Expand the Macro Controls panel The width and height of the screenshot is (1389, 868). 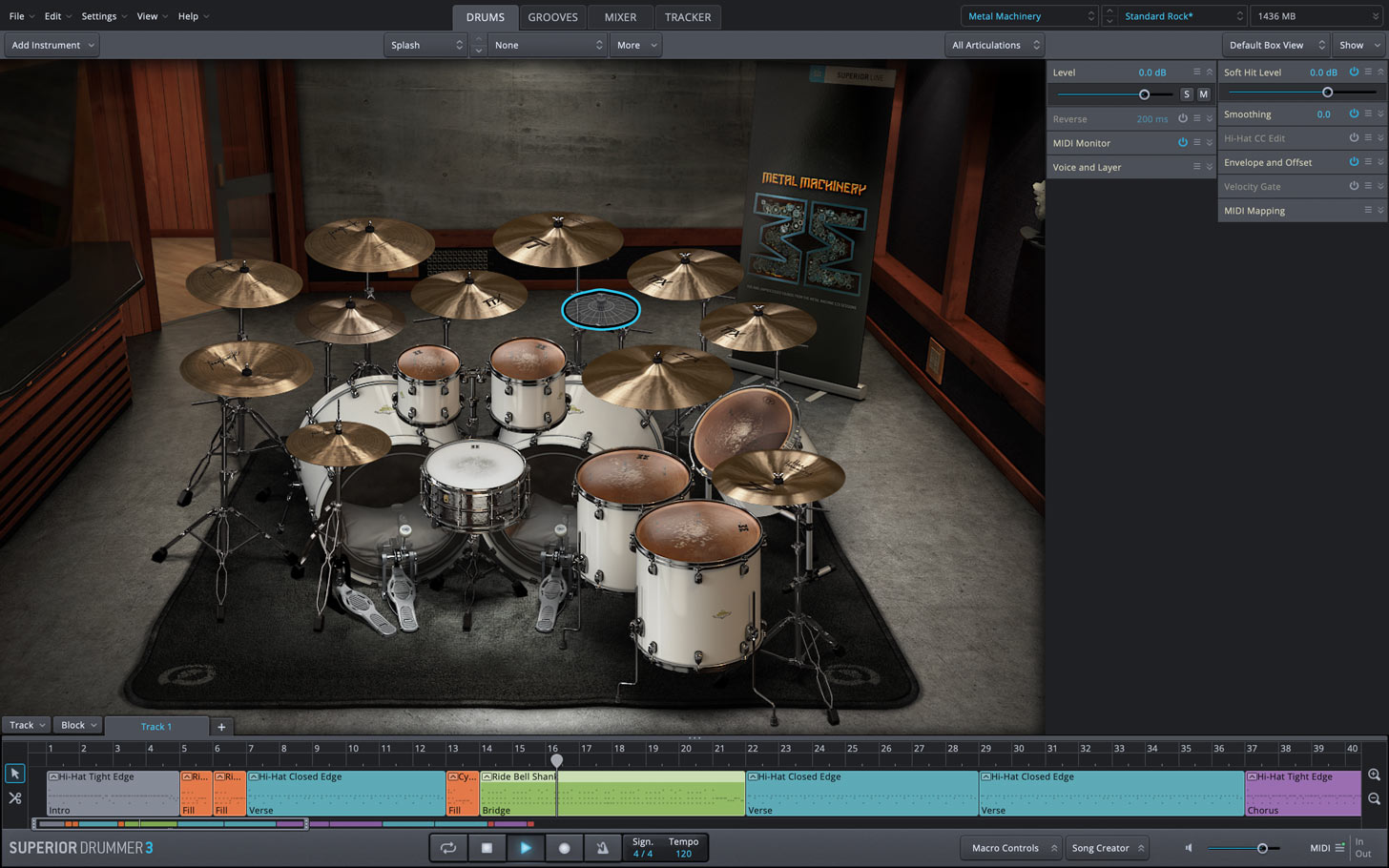click(x=1012, y=847)
